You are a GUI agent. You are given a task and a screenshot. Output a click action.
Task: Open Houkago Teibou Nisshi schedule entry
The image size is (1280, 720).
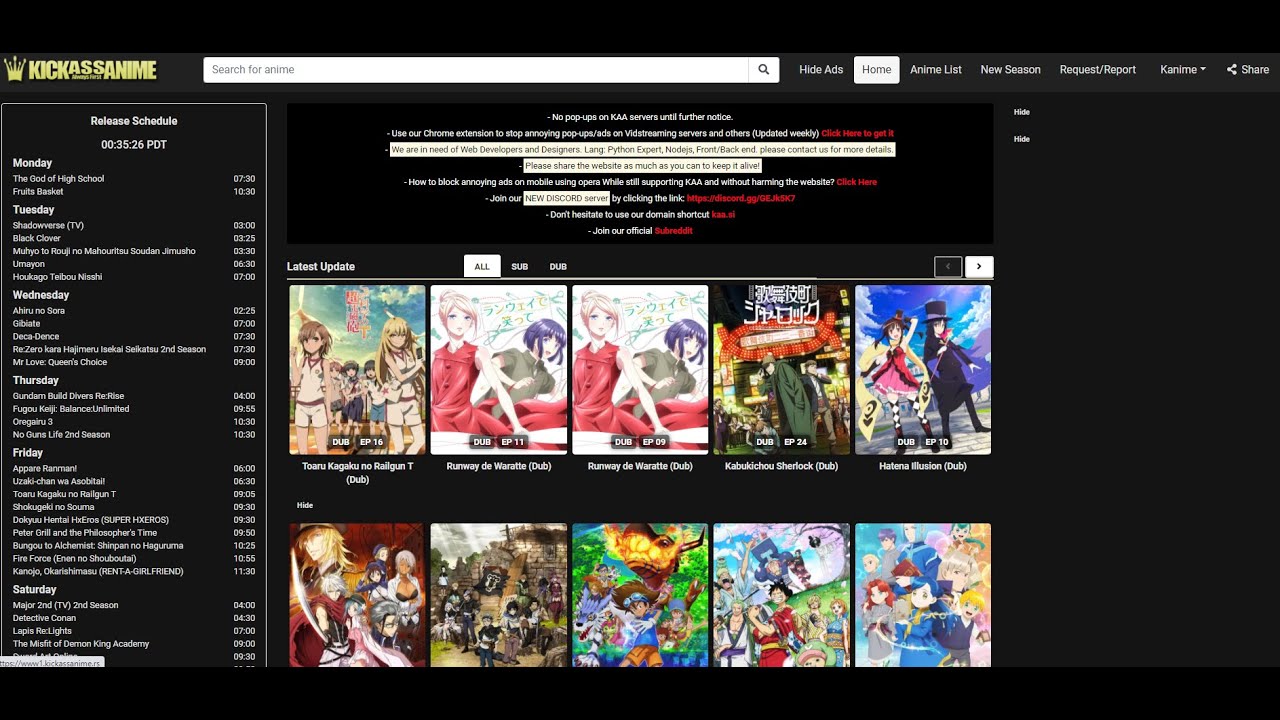tap(57, 277)
